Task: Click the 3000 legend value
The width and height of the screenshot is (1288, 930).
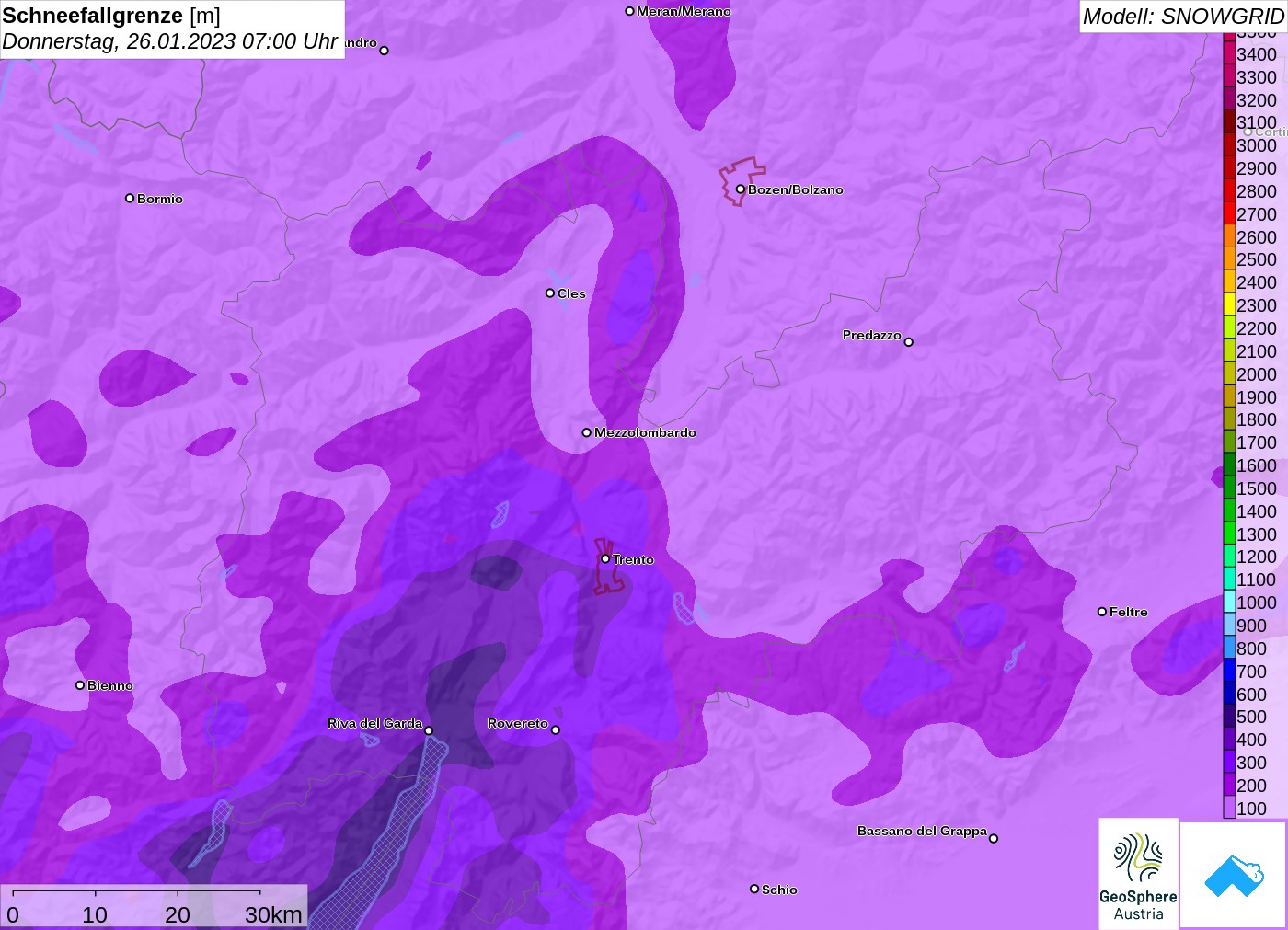Action: [x=1257, y=145]
